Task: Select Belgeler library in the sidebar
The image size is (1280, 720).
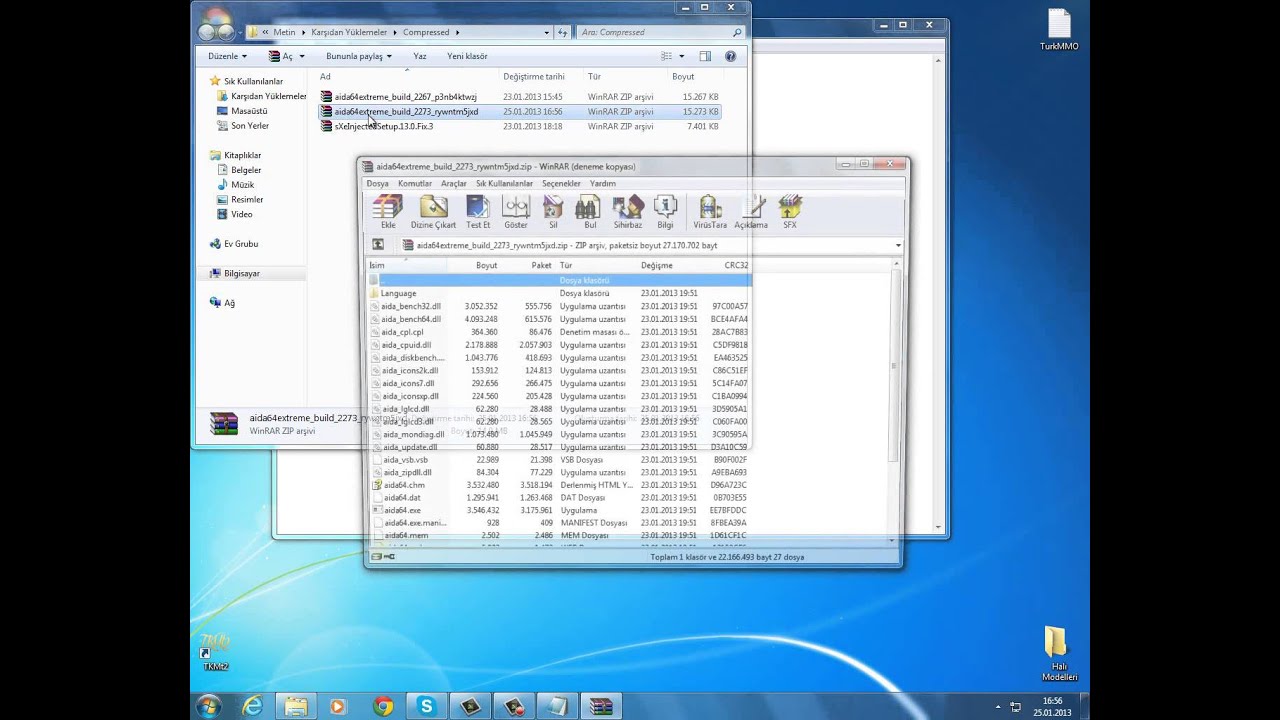Action: tap(246, 170)
